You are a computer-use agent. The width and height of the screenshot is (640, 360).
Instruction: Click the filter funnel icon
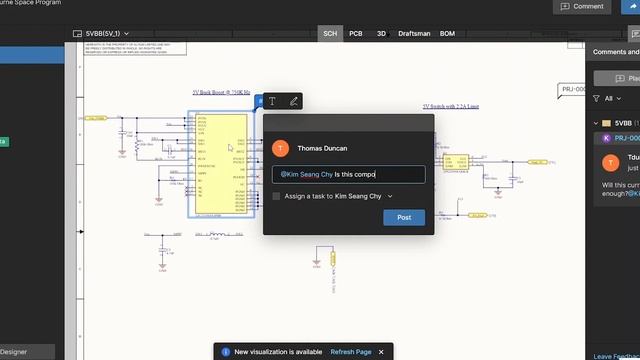(x=596, y=98)
